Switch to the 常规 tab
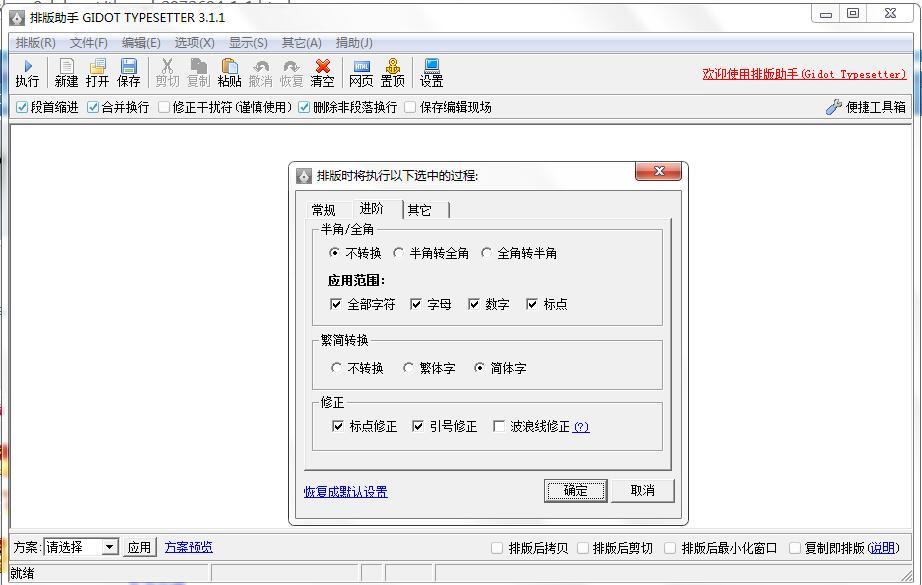Viewport: 922px width, 585px height. pos(323,210)
